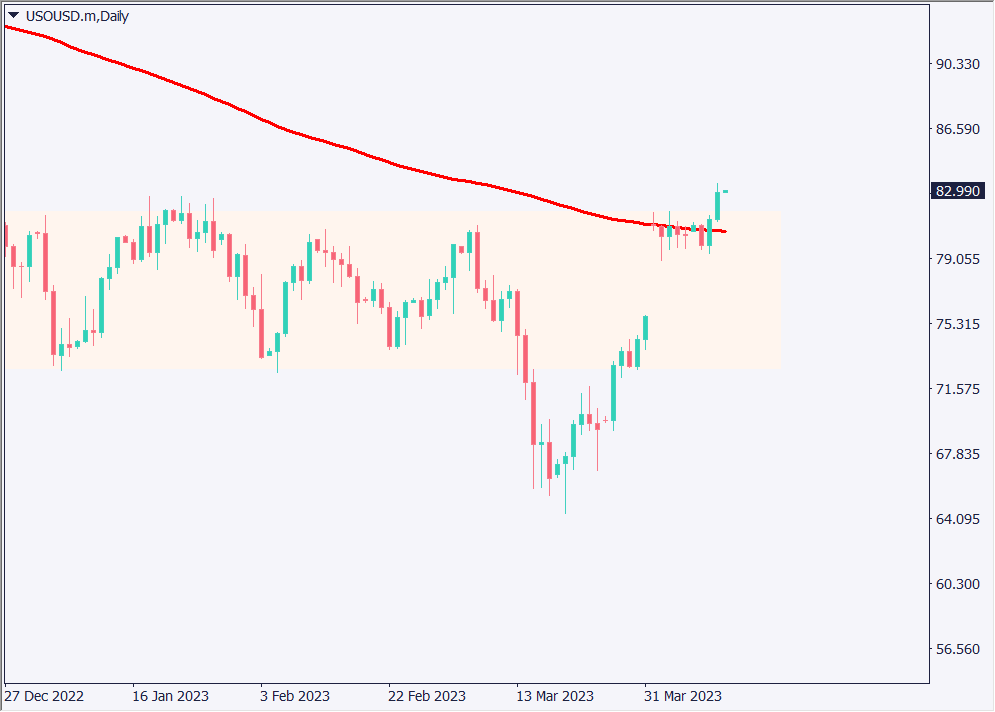This screenshot has height=712, width=995.
Task: Click the 79.055 price scale label
Action: (956, 259)
